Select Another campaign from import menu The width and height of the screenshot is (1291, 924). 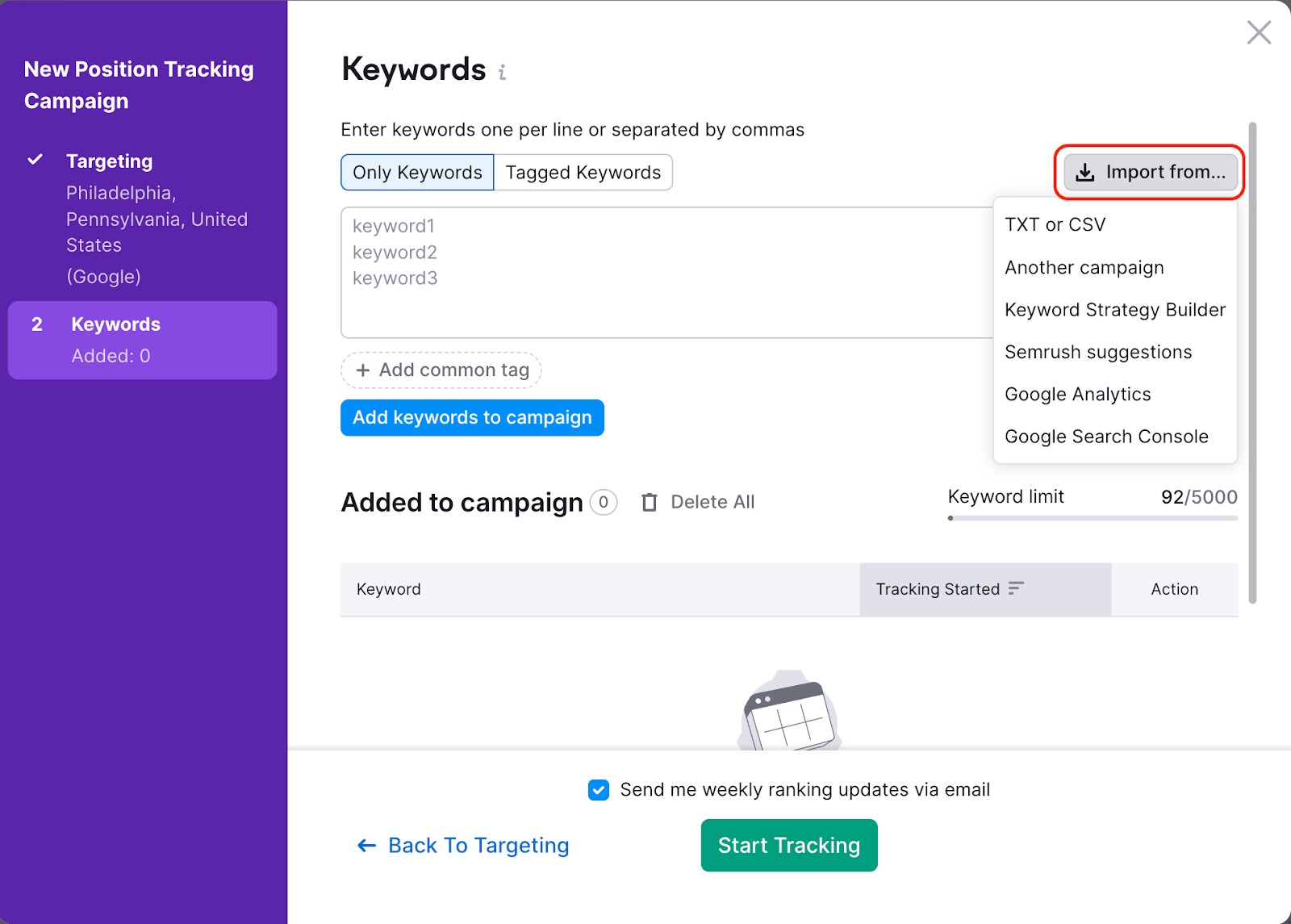[1084, 267]
